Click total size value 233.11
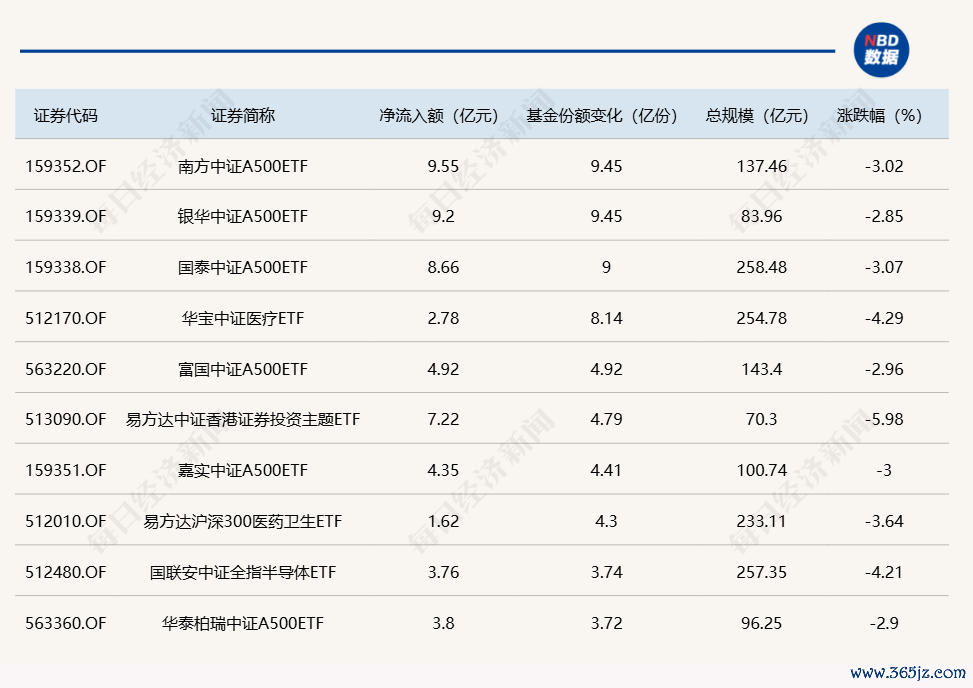This screenshot has width=973, height=688. pyautogui.click(x=761, y=521)
